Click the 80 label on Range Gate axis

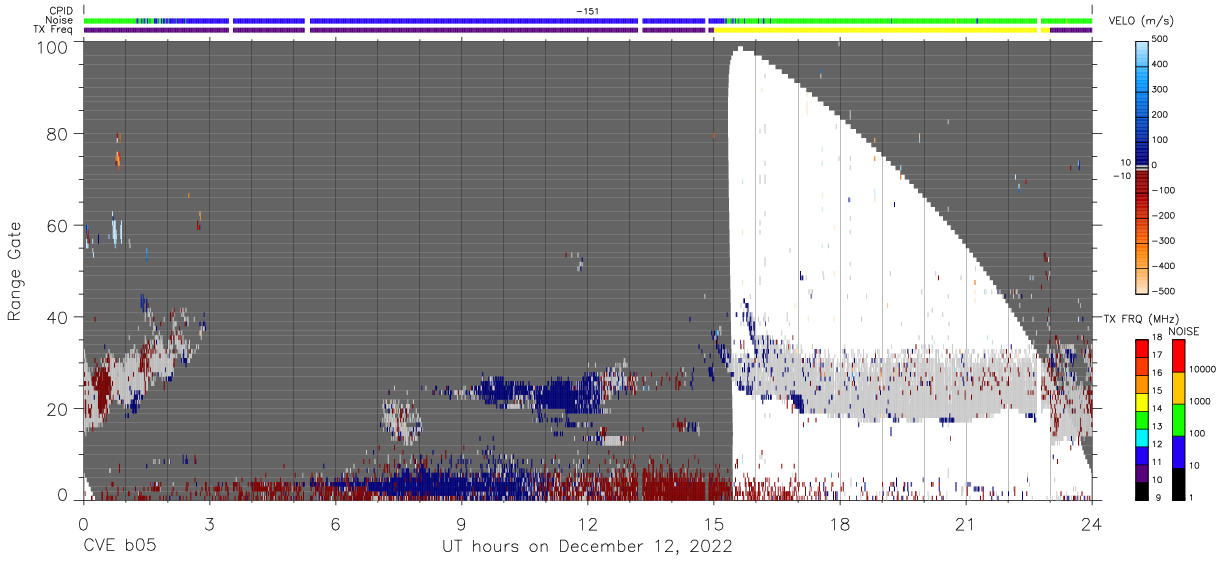58,133
